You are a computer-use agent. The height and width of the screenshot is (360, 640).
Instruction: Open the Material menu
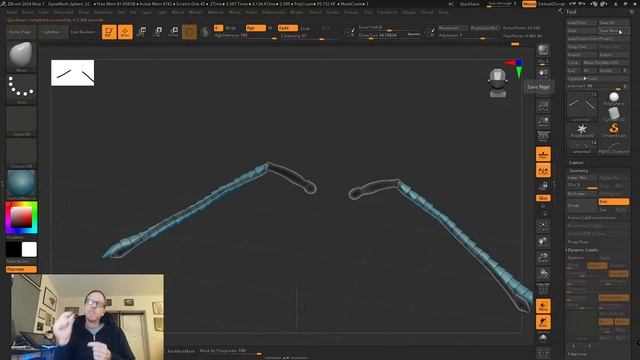216,12
